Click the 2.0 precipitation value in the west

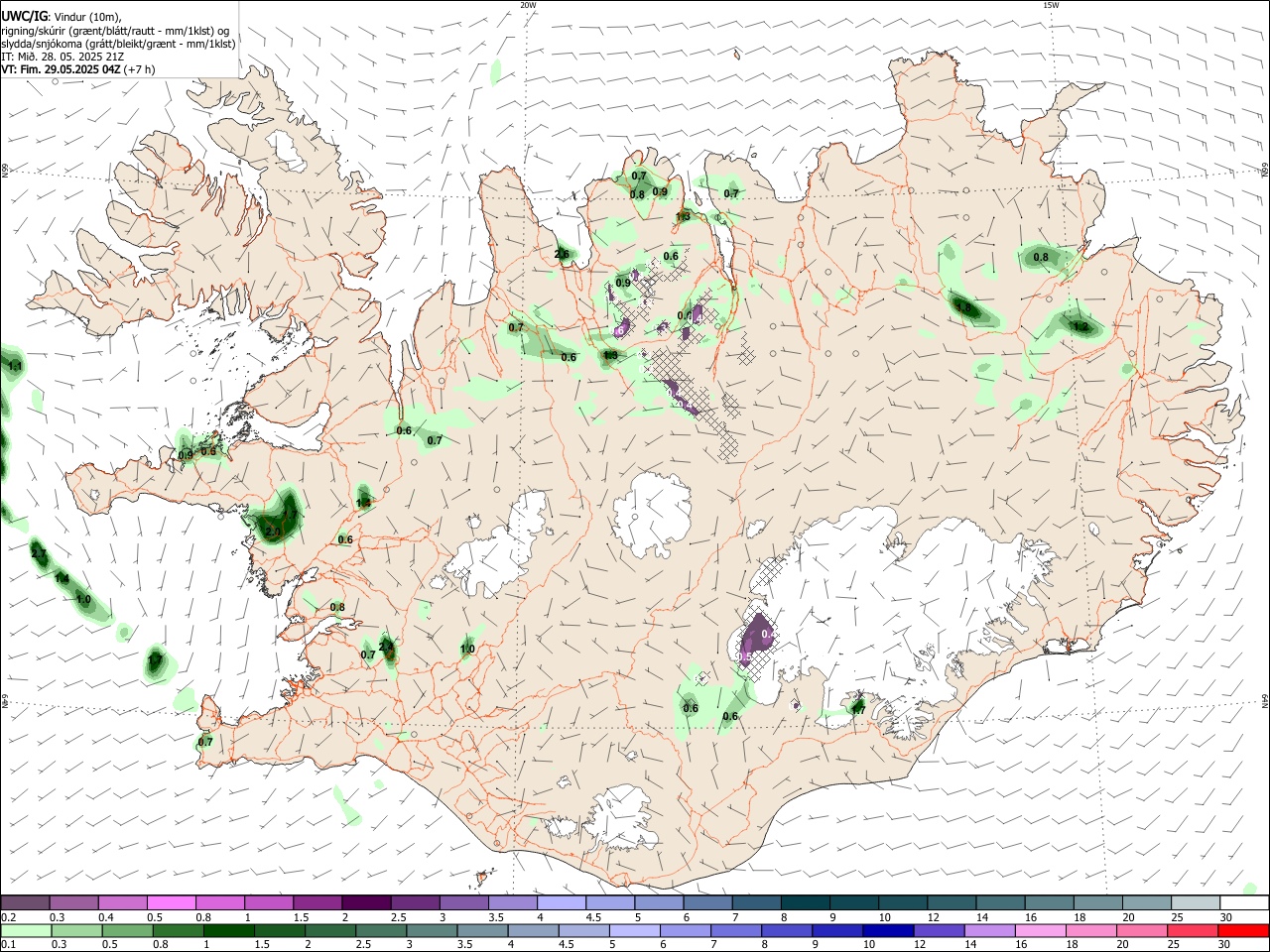click(x=273, y=533)
